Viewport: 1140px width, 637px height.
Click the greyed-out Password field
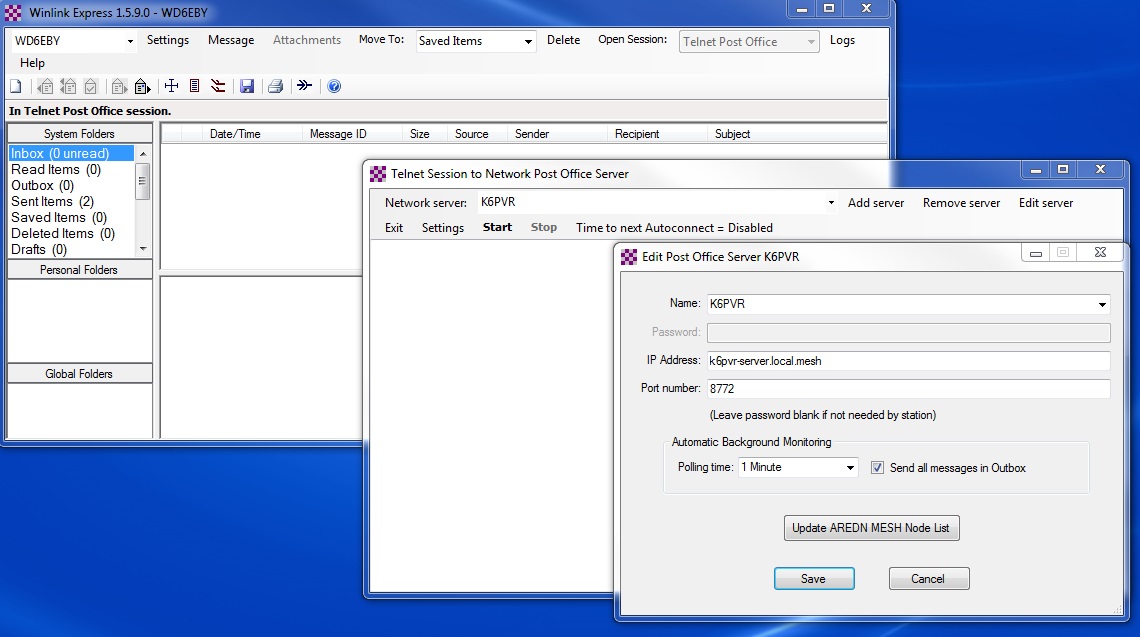909,332
